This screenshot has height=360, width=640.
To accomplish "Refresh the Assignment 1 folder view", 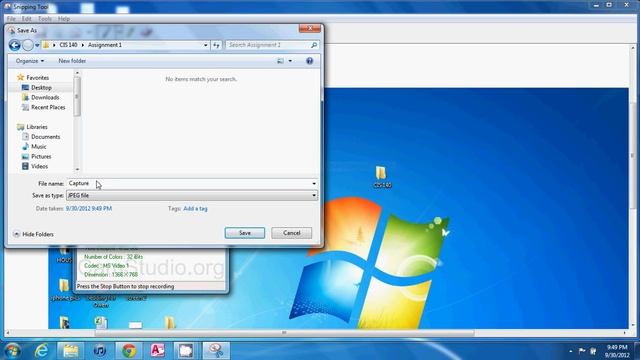I will pos(216,45).
